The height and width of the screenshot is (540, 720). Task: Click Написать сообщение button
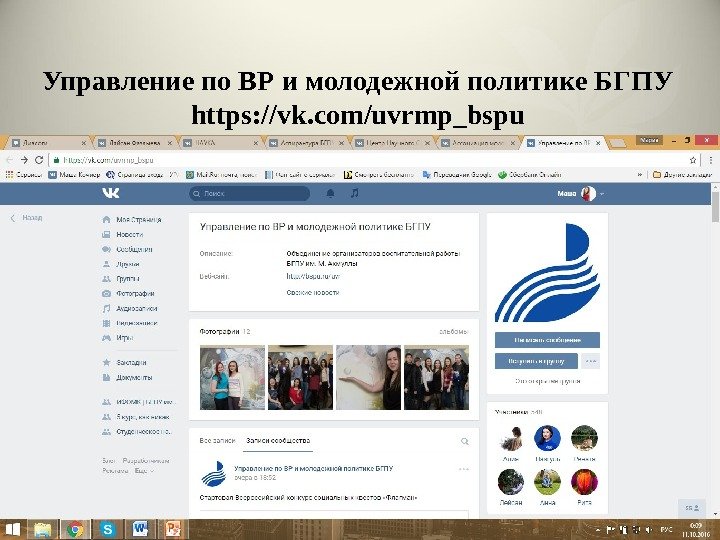click(547, 340)
